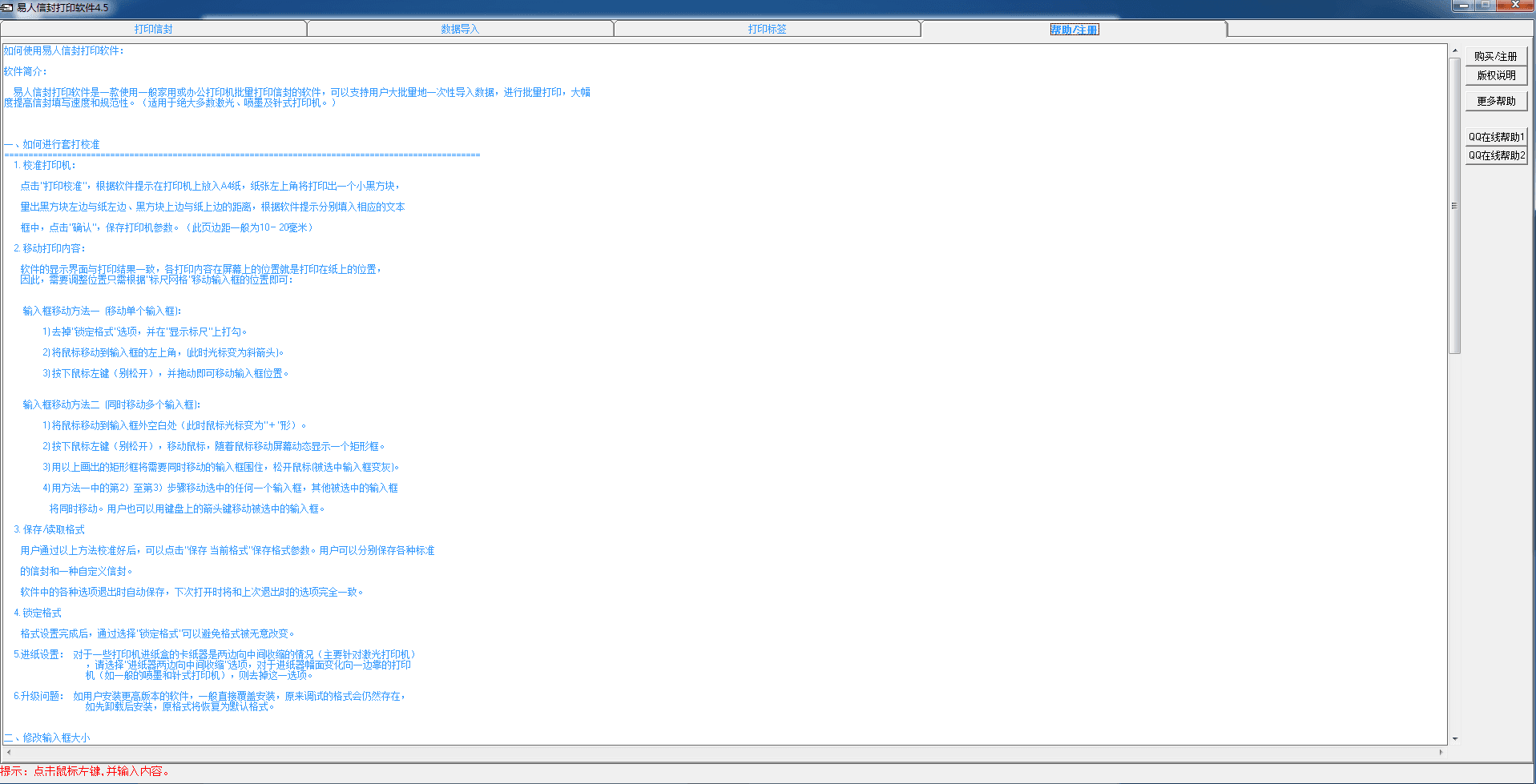Open QQ在线帮助1 support
The width and height of the screenshot is (1536, 784).
point(1496,137)
